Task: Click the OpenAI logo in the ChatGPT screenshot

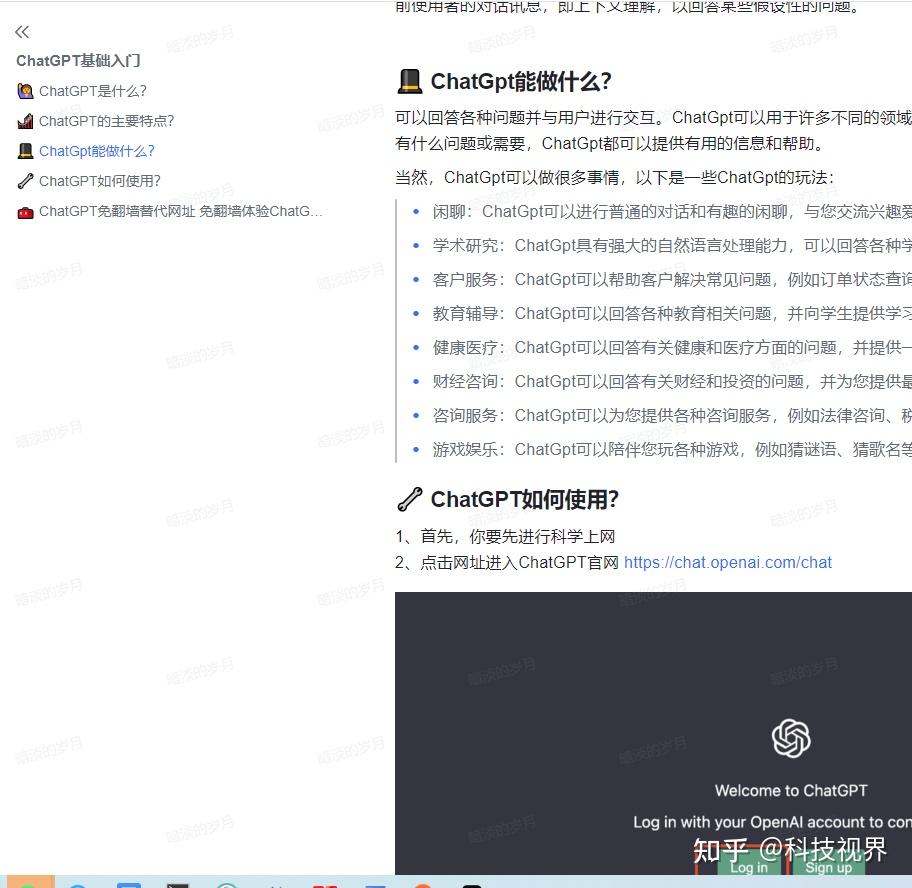Action: tap(791, 738)
